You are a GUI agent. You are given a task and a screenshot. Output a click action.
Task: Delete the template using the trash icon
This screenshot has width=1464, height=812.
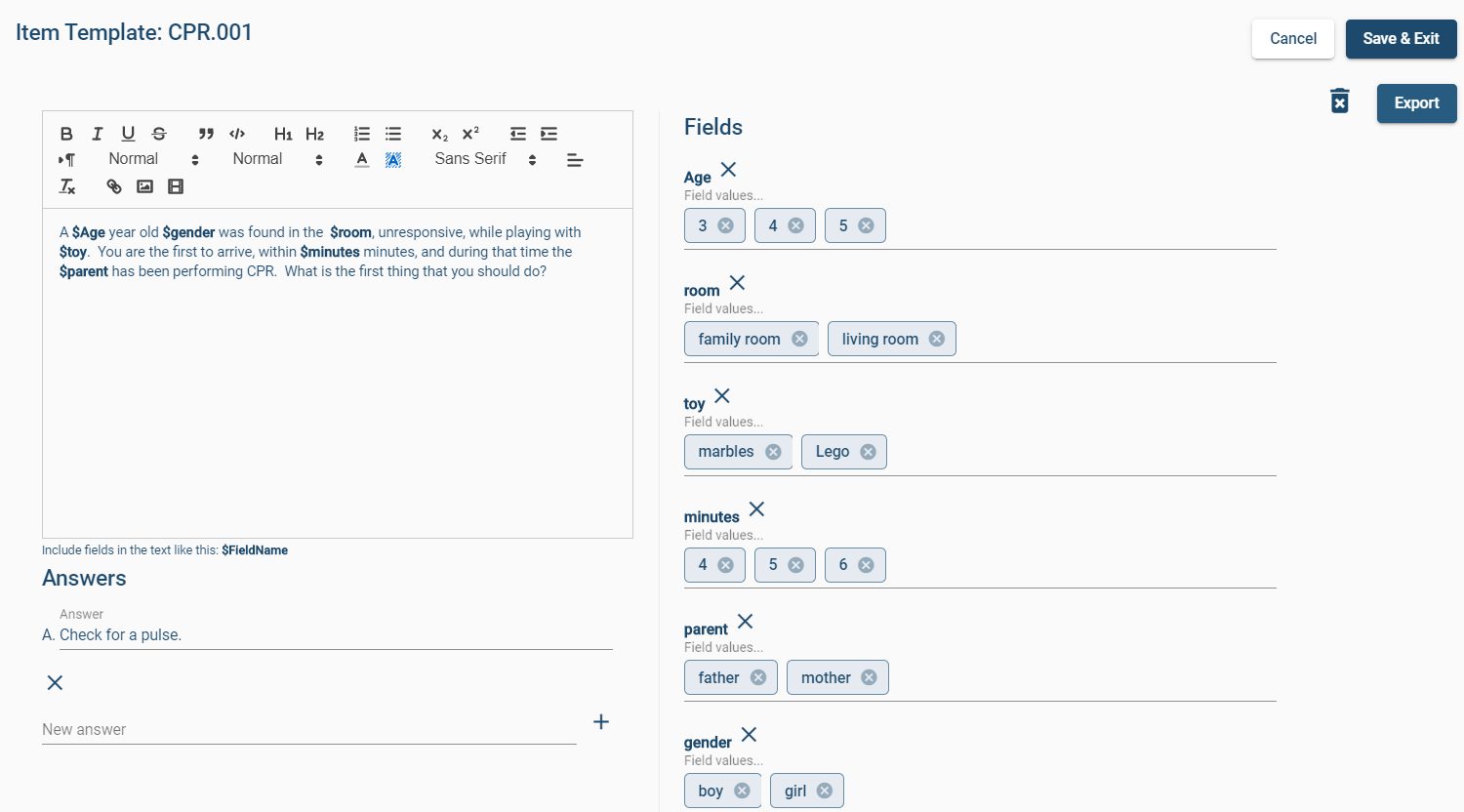[1339, 101]
